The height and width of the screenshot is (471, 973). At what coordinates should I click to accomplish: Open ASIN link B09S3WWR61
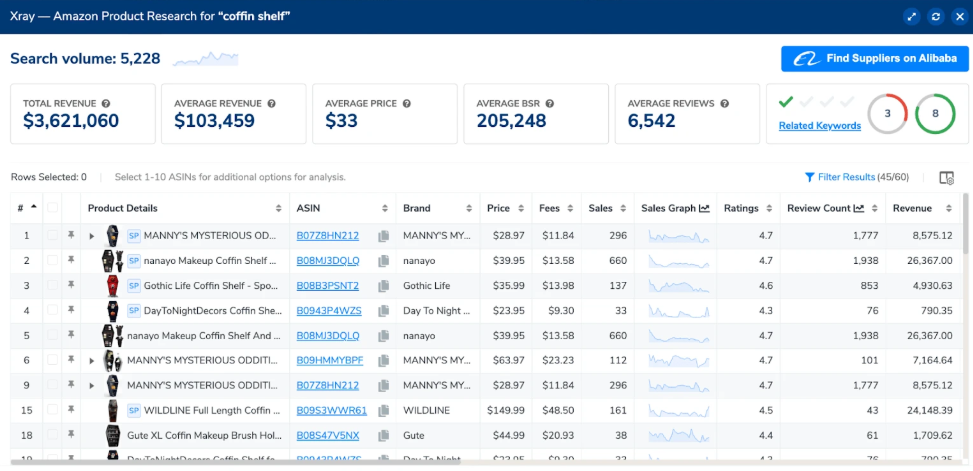(331, 410)
